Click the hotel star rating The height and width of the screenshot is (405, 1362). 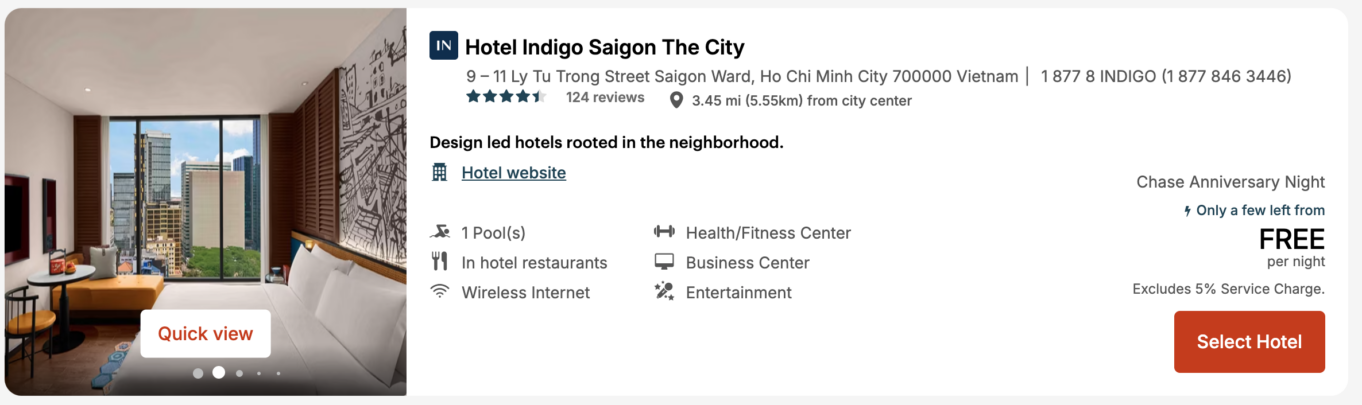(x=506, y=97)
